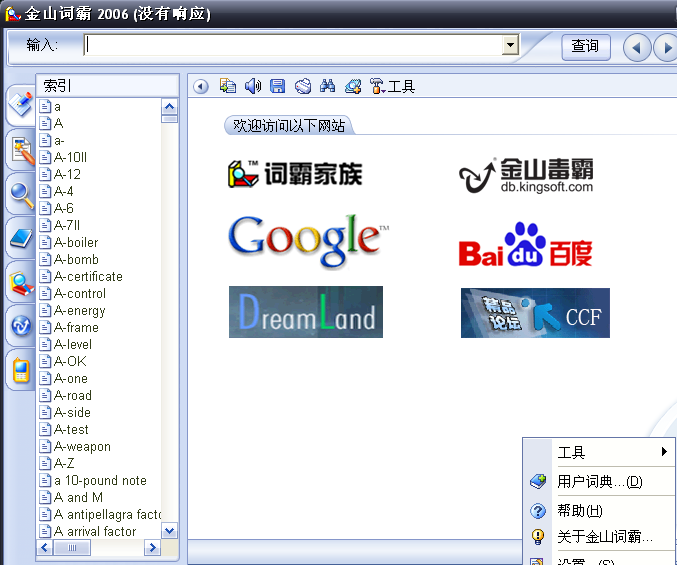Select 'A-12' in the index list

(67, 174)
